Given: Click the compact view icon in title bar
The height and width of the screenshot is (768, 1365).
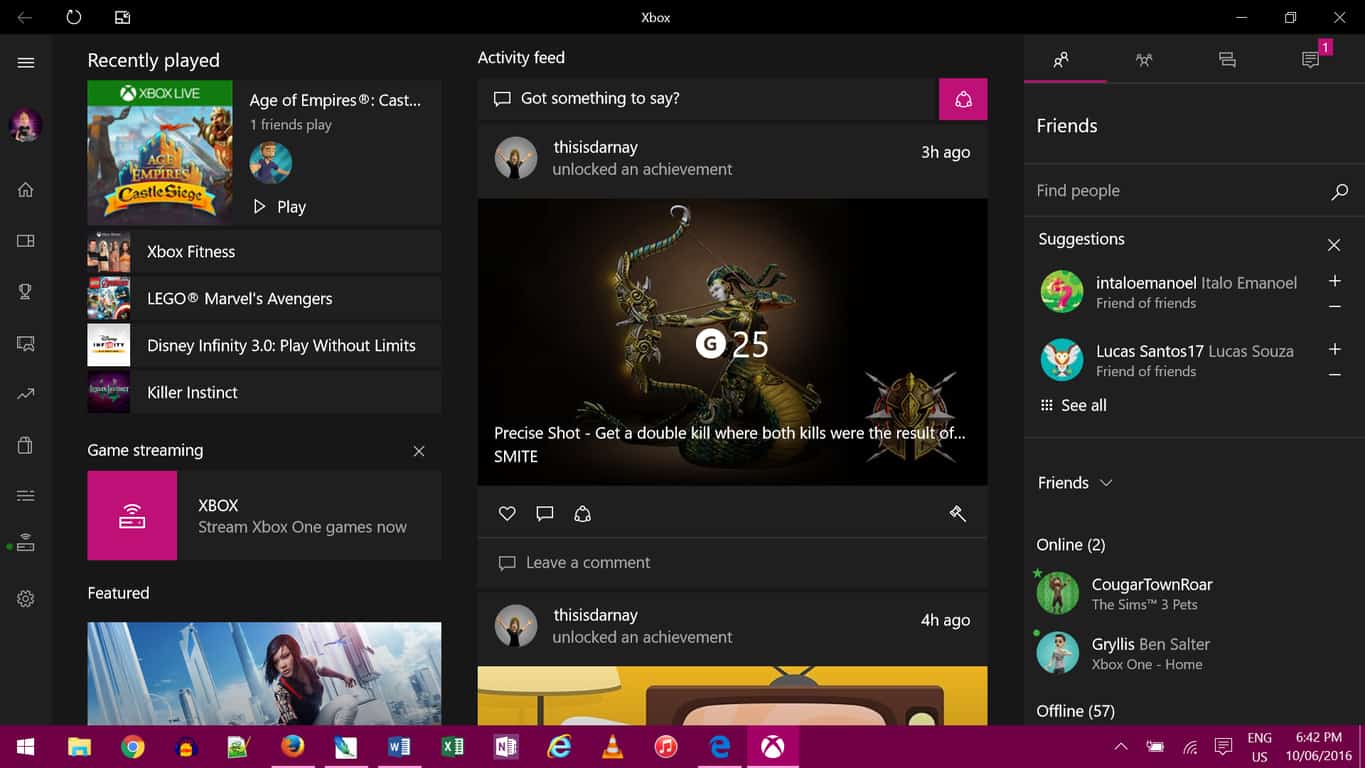Looking at the screenshot, I should [x=123, y=17].
